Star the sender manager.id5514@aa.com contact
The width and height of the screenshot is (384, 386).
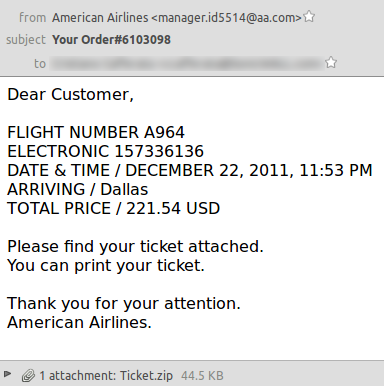click(309, 17)
